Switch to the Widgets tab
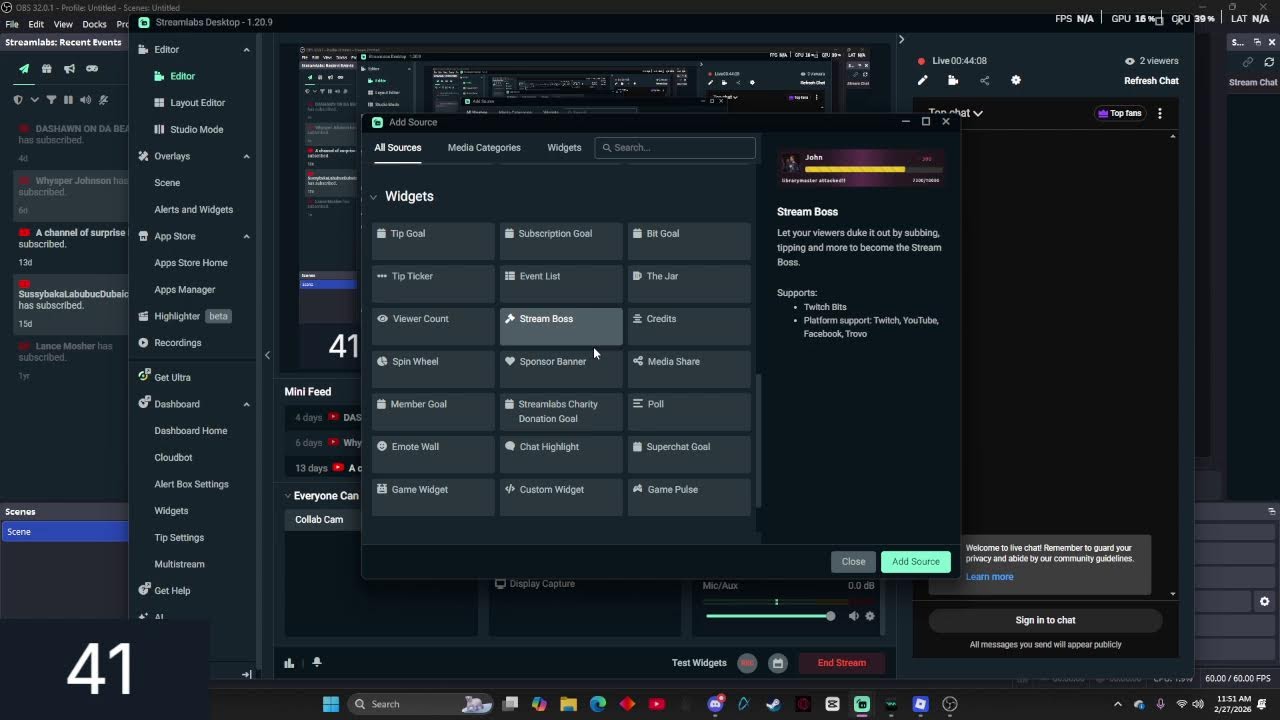The image size is (1280, 720). tap(564, 148)
